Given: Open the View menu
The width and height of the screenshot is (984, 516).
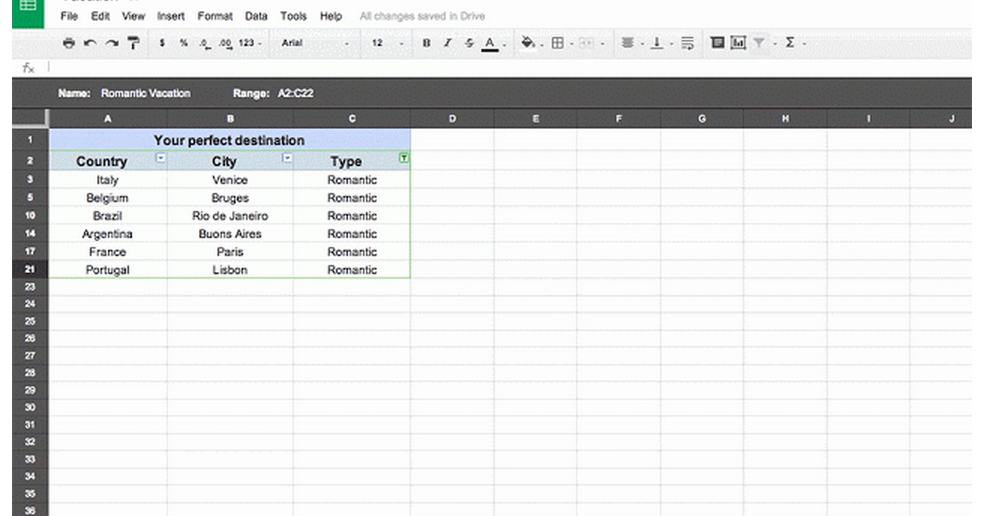Looking at the screenshot, I should click(x=133, y=16).
